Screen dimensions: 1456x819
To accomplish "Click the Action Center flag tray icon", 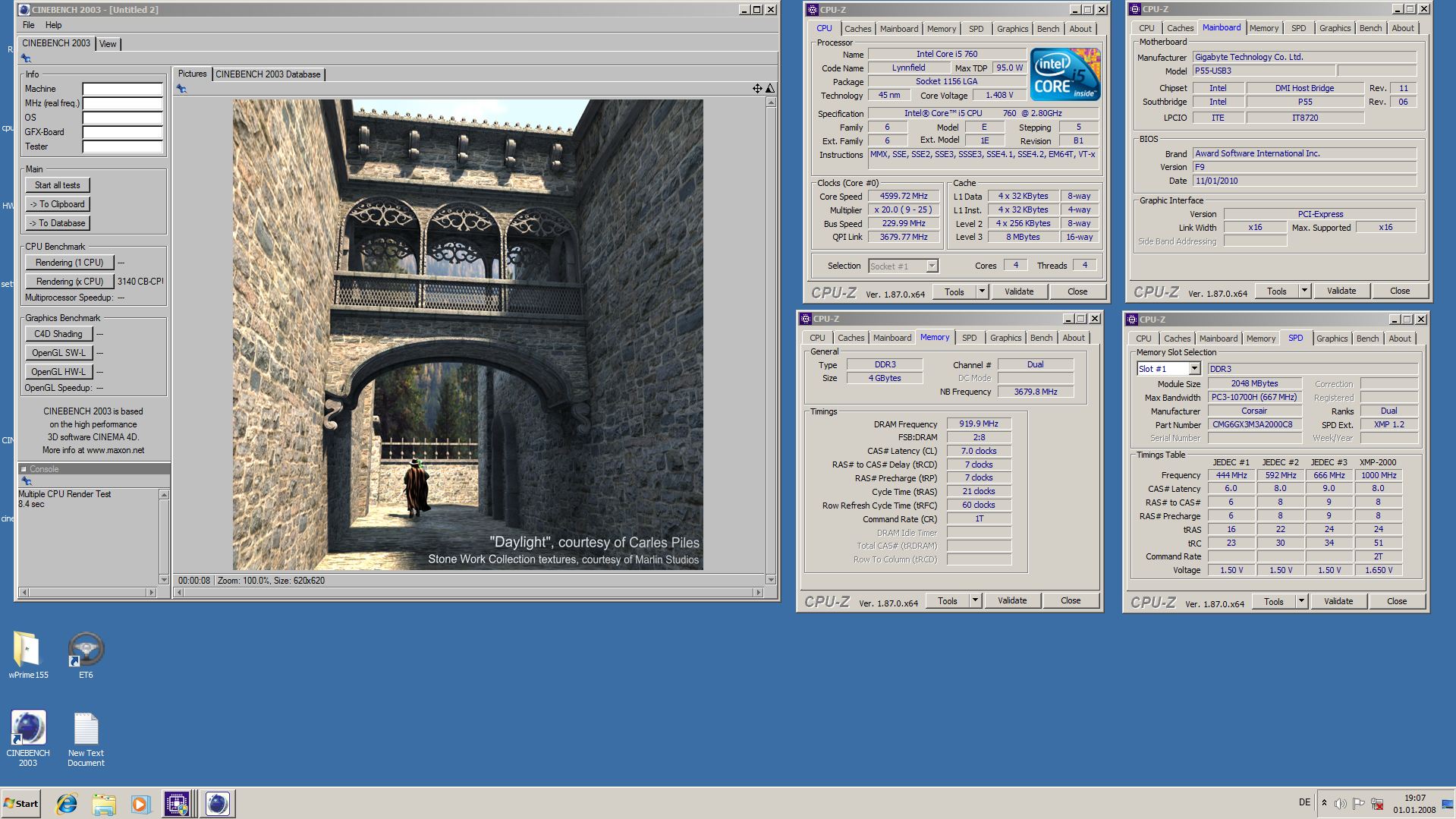I will point(1359,803).
